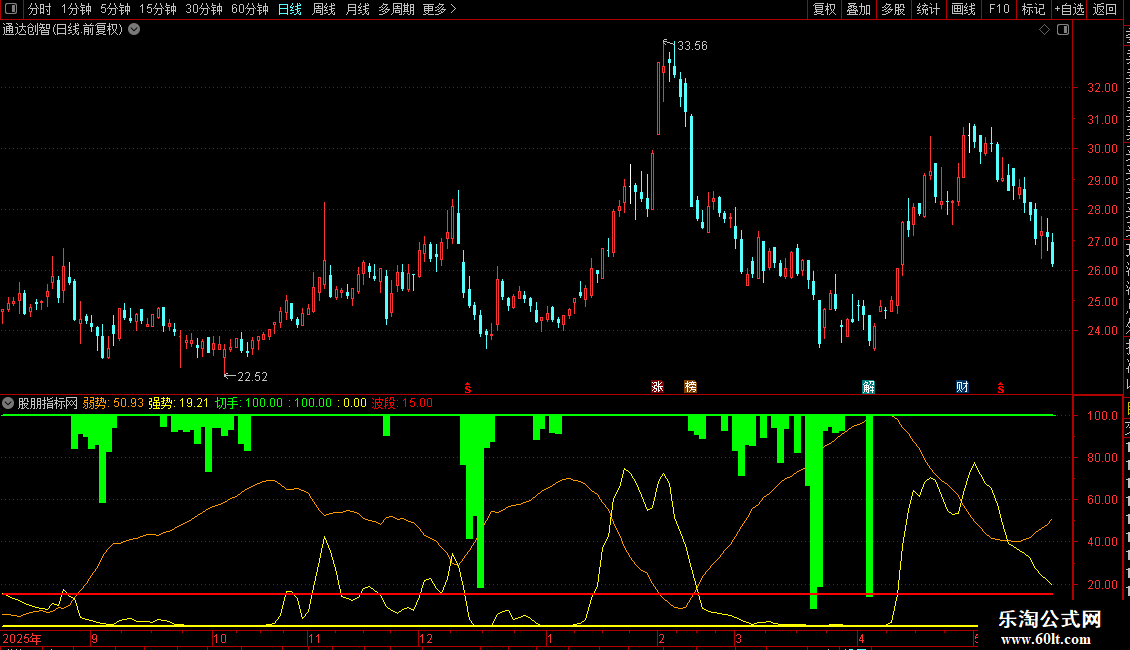Open the 统计 statistics tool
The width and height of the screenshot is (1130, 650).
click(927, 9)
